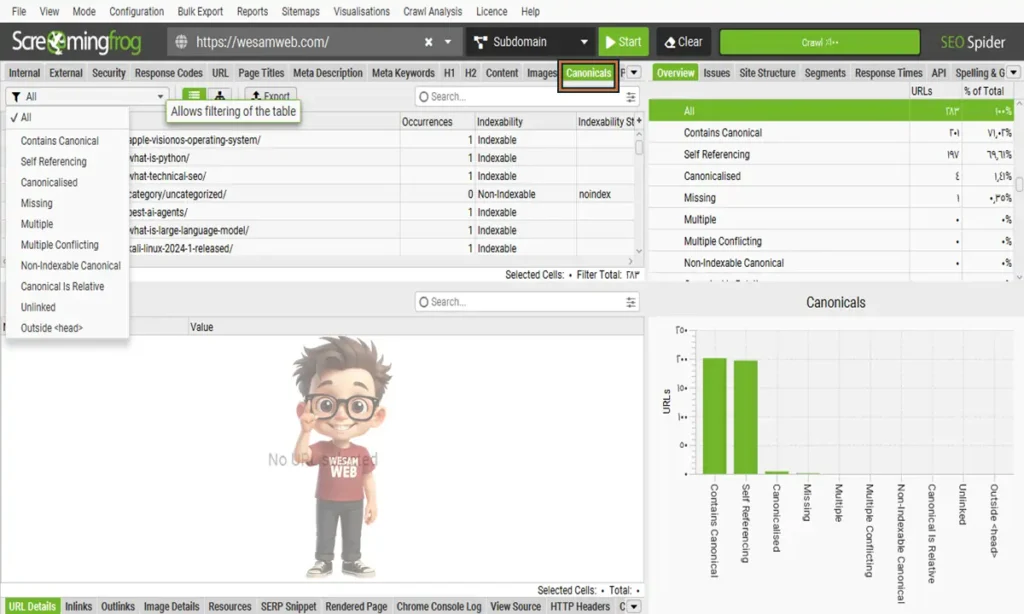Clear the URL field with the X icon
Screen dimensions: 1024x614
[x=428, y=42]
